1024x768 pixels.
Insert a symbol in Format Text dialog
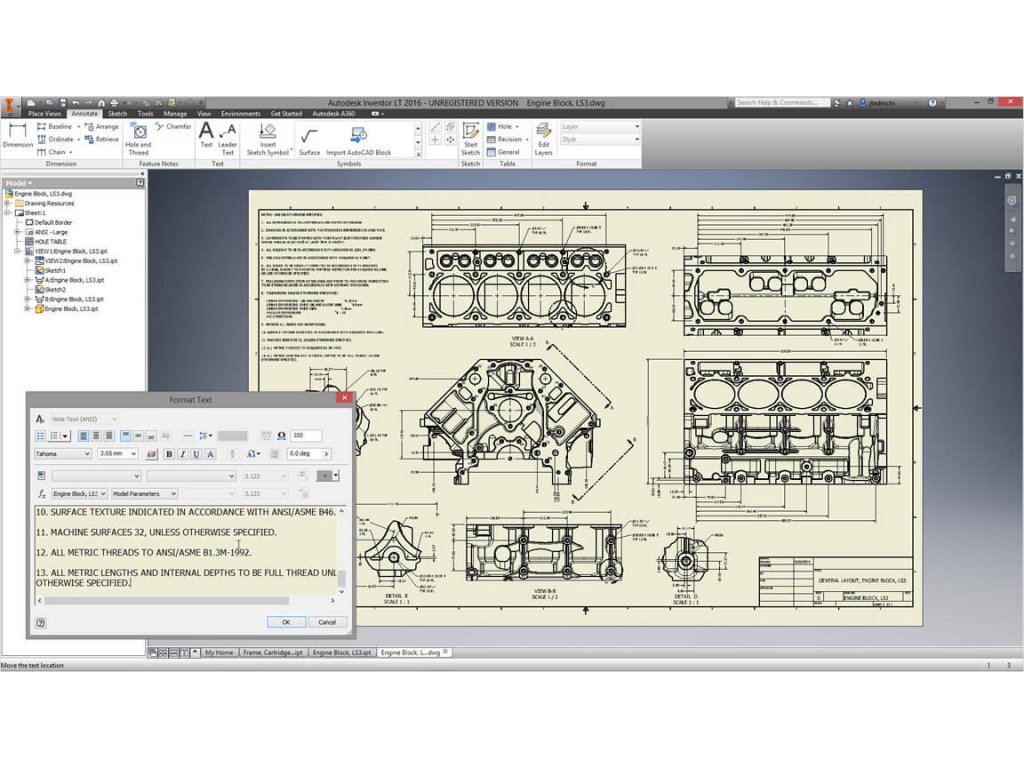281,436
